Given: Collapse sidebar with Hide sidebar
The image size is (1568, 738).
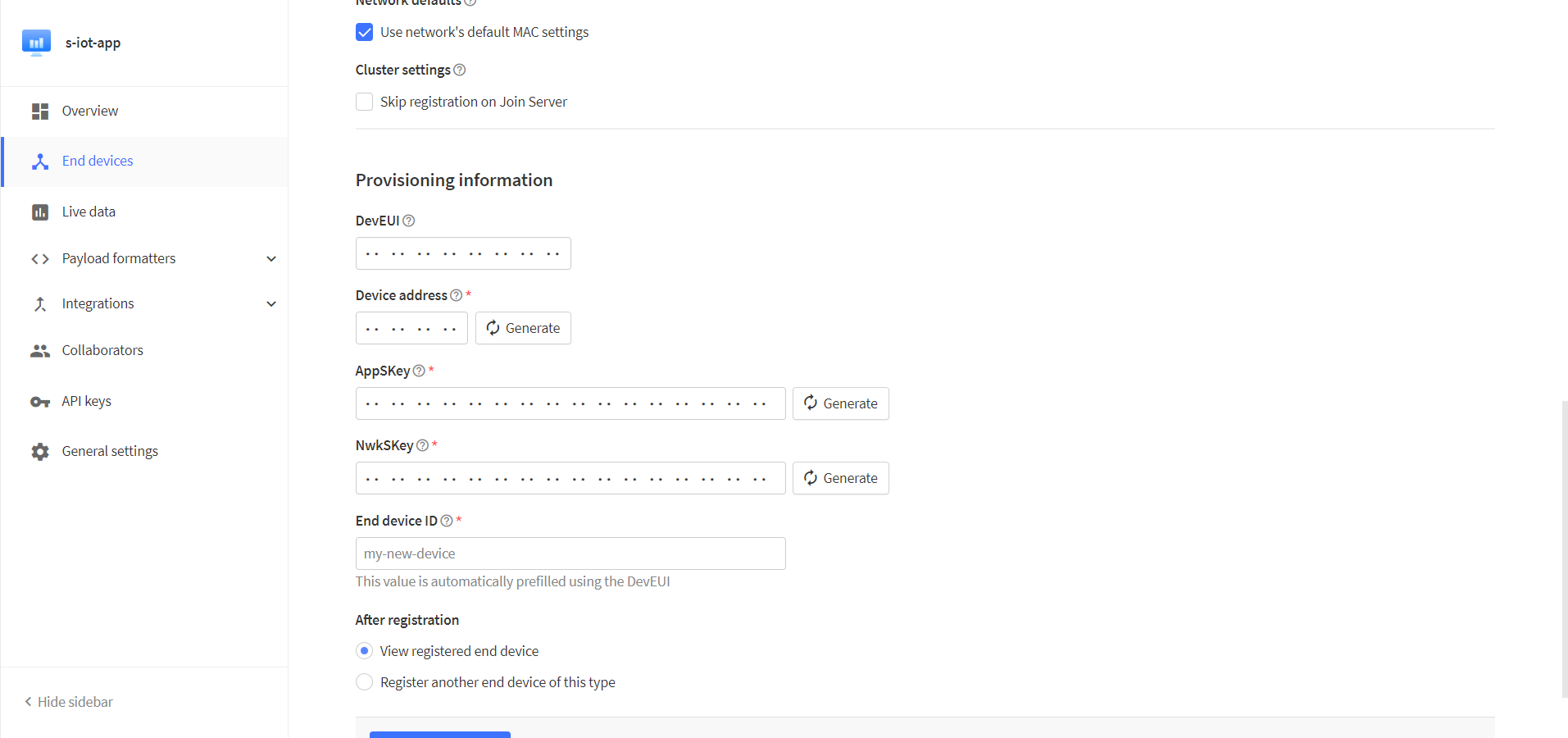Looking at the screenshot, I should [69, 702].
